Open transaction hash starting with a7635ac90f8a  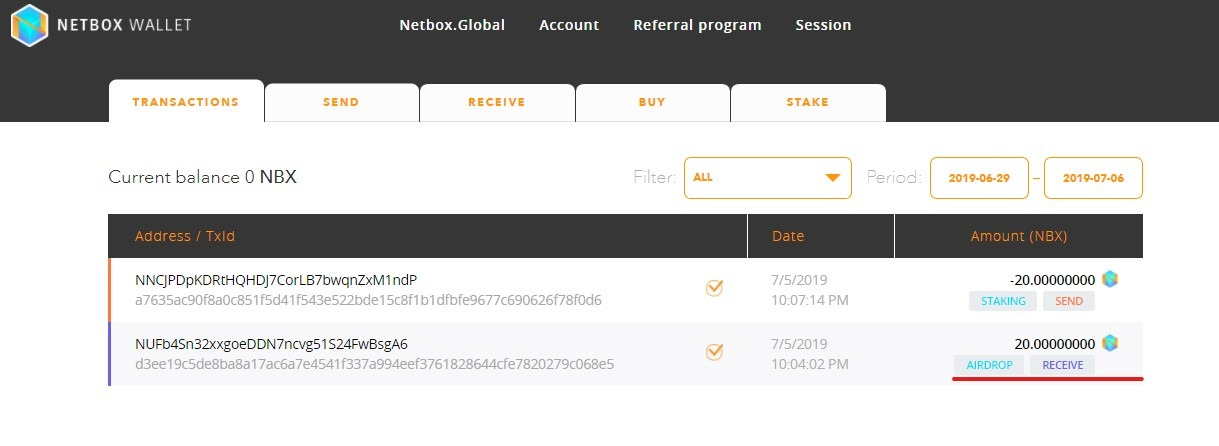point(368,300)
